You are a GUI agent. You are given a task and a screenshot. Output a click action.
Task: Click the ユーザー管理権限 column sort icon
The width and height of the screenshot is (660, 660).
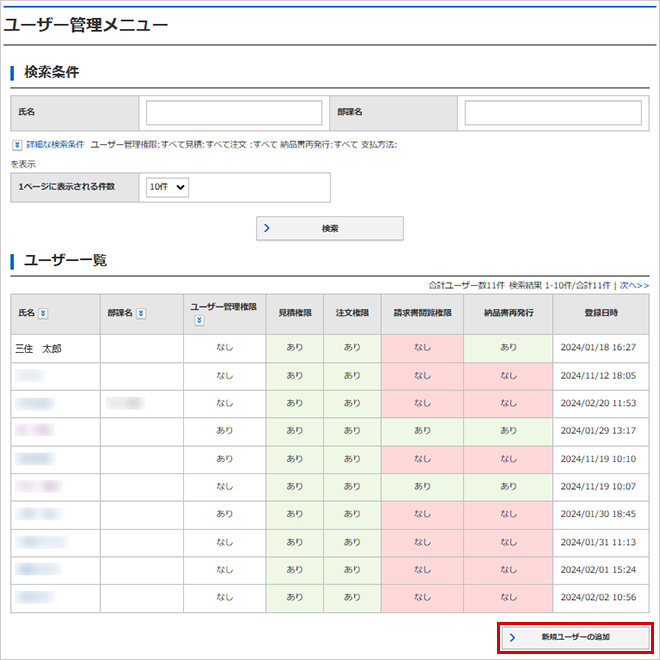tap(200, 321)
